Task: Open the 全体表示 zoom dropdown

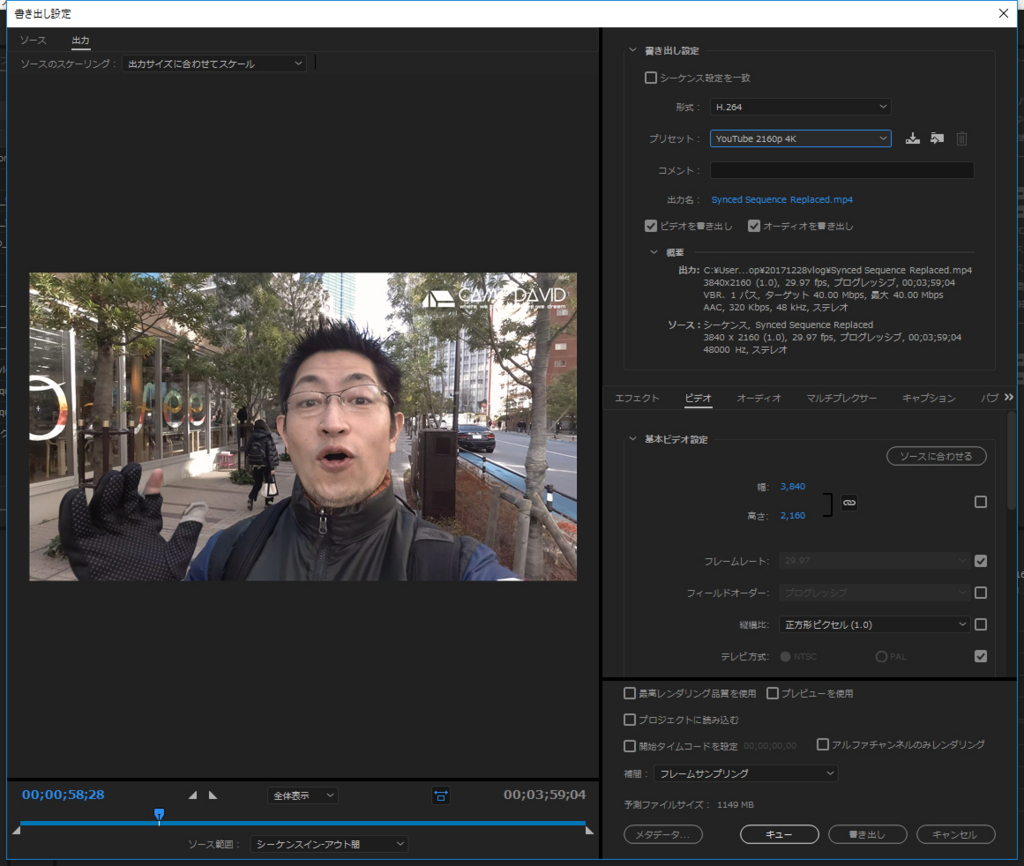Action: [302, 795]
